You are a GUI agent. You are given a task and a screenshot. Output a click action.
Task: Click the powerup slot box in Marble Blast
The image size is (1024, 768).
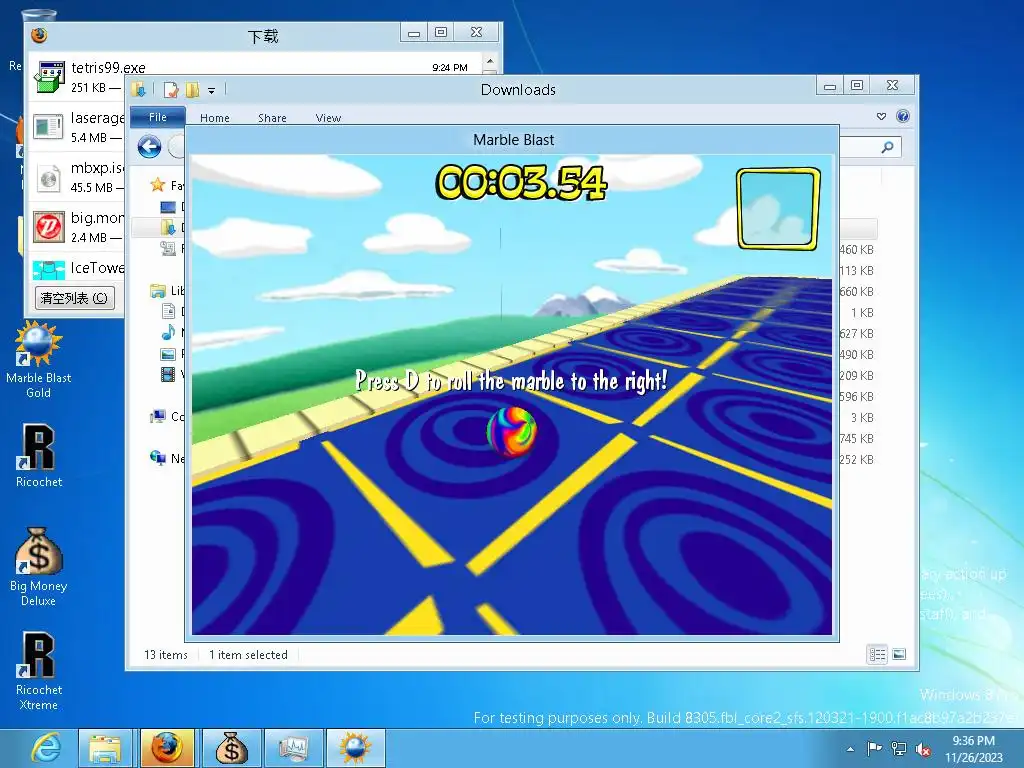coord(778,208)
